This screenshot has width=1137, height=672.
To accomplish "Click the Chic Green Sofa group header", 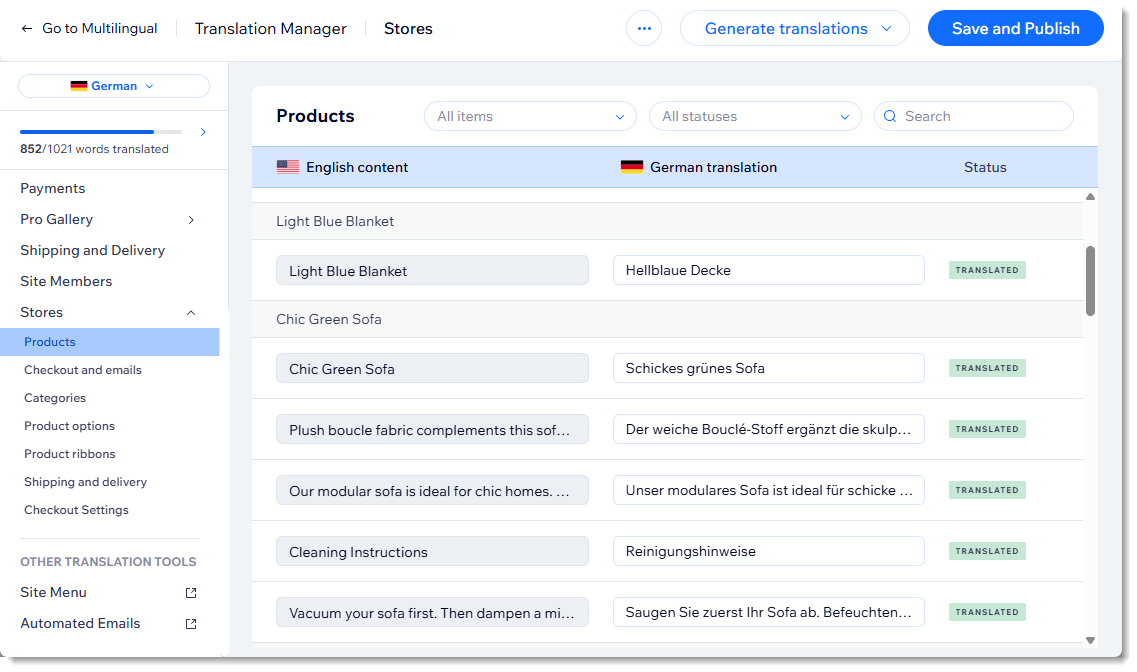I will pos(667,319).
